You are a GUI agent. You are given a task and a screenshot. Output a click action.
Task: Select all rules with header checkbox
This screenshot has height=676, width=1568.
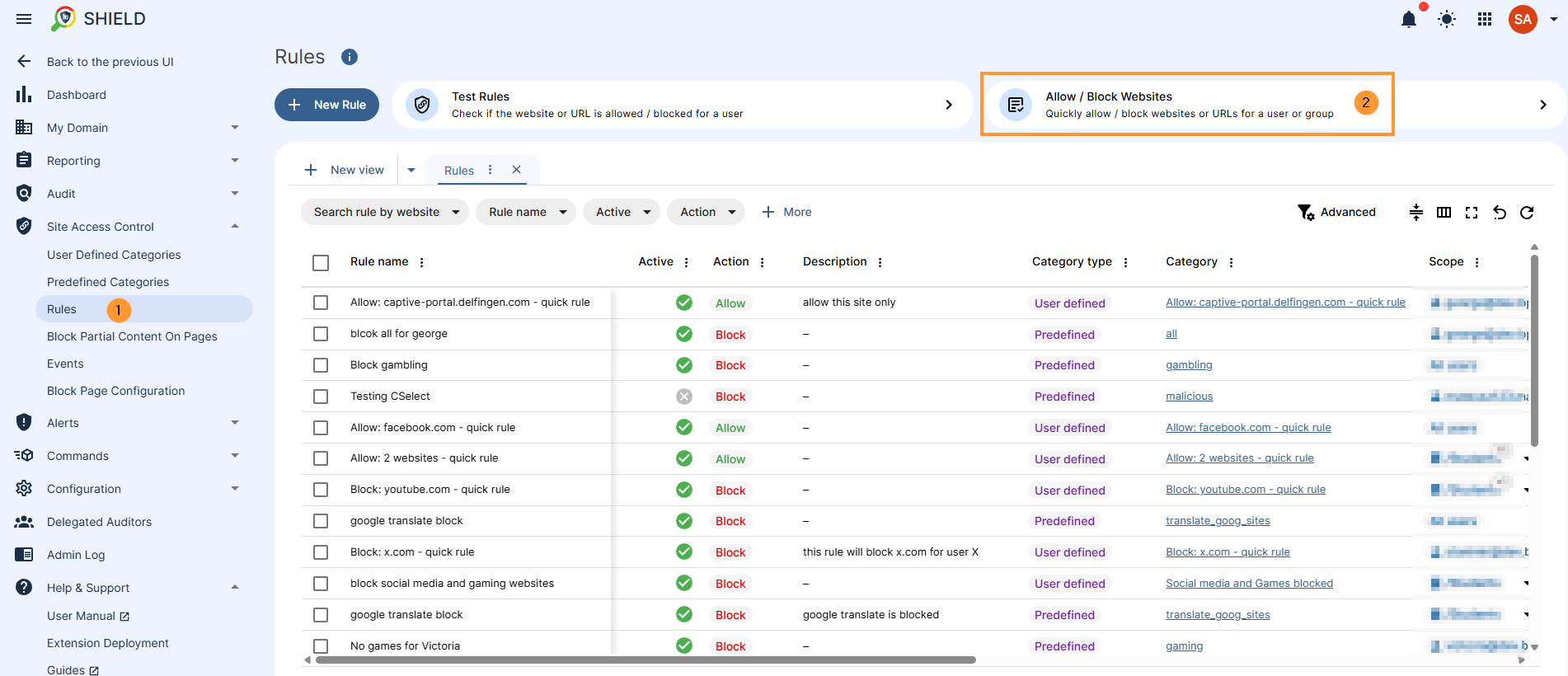coord(321,263)
